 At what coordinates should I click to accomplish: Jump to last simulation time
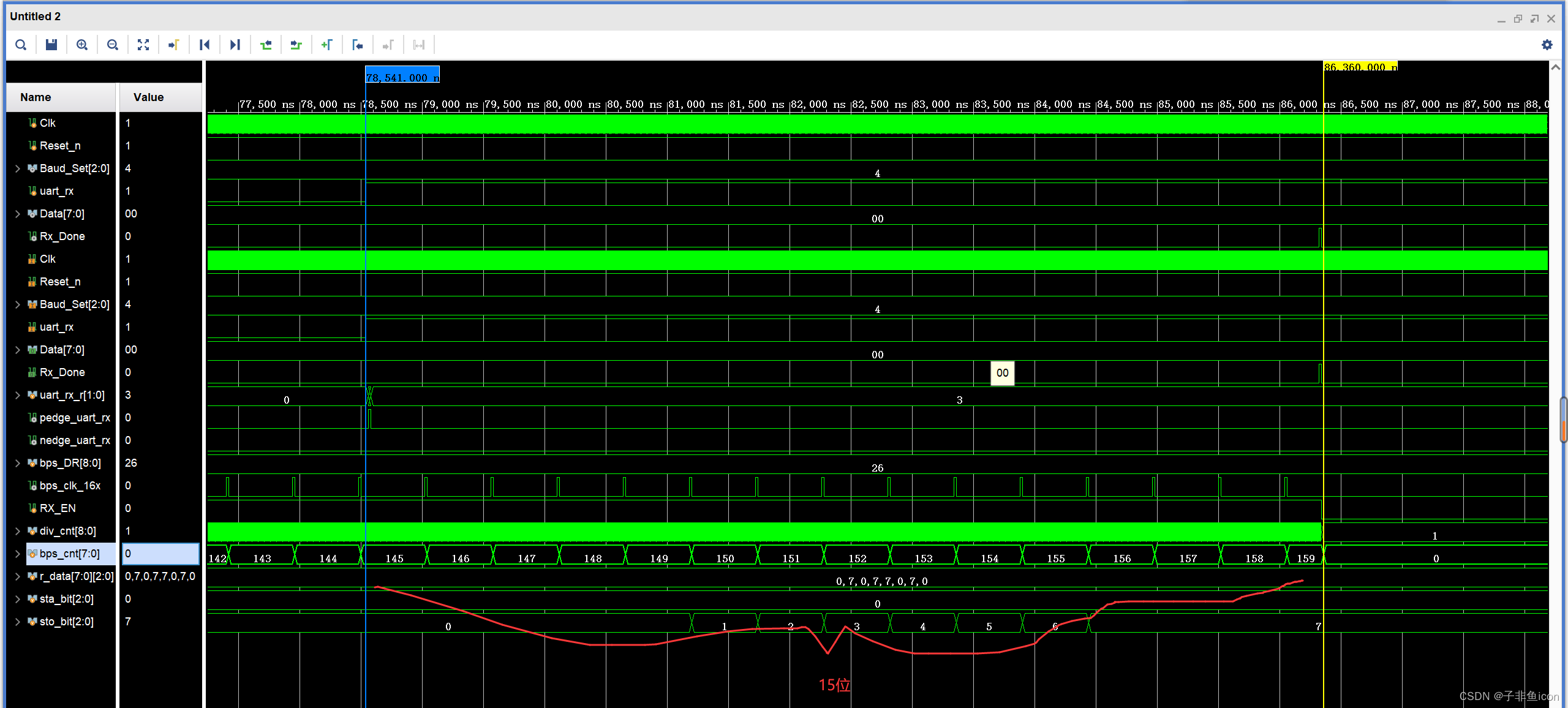click(235, 45)
